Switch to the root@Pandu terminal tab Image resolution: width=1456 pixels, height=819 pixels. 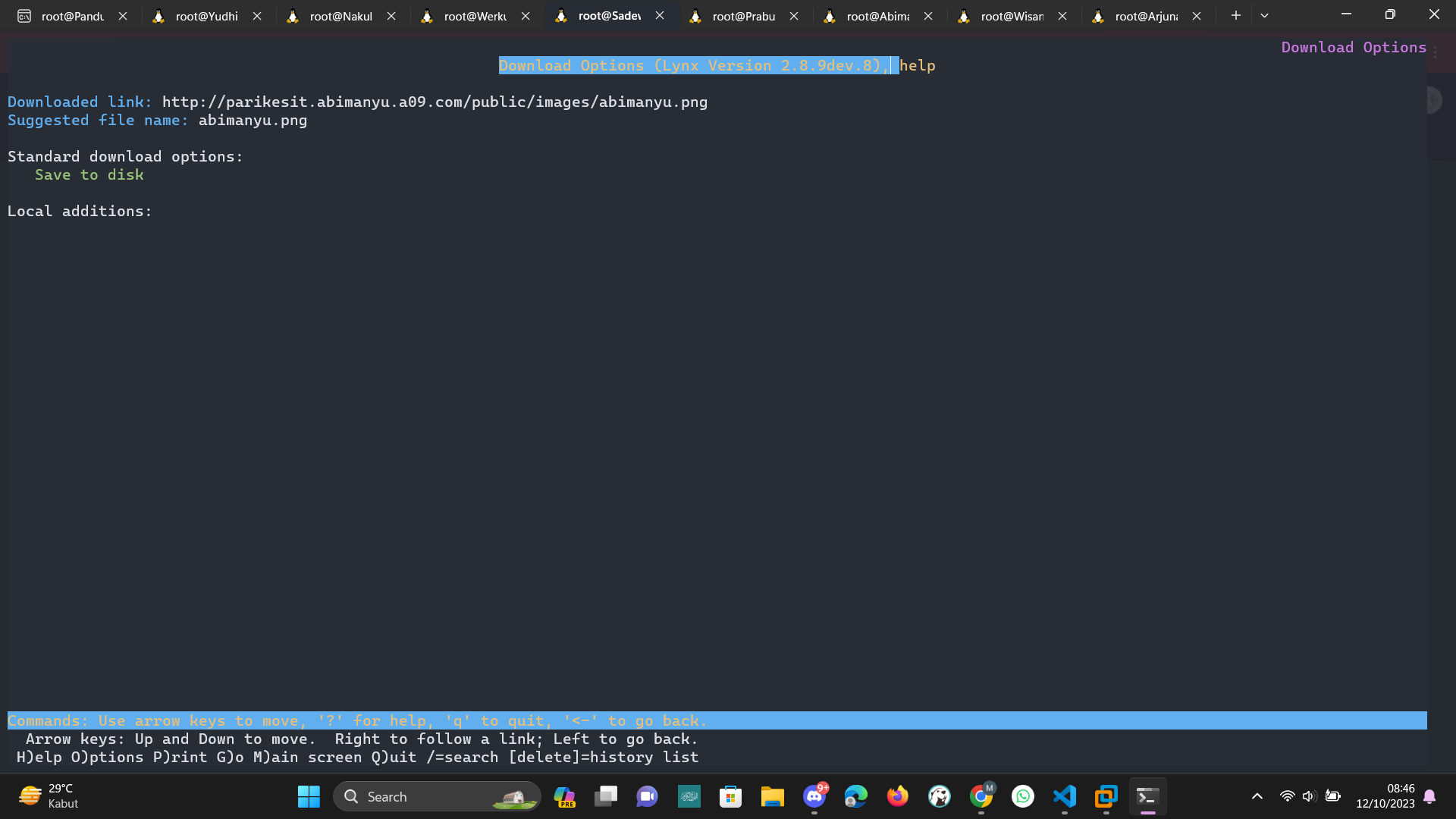point(72,15)
